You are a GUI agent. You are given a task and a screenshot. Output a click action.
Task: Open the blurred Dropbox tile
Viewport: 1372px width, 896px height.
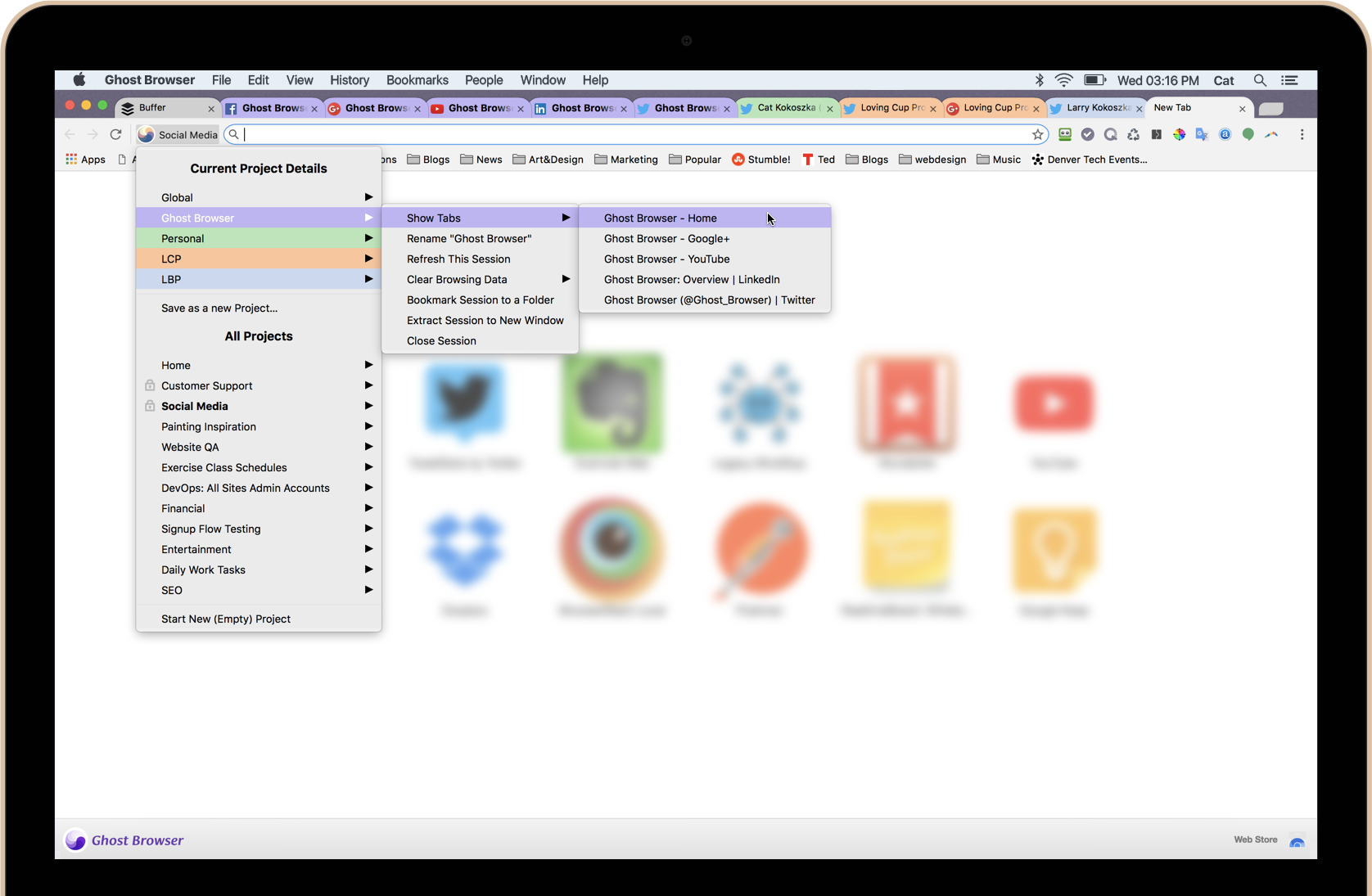click(x=464, y=550)
